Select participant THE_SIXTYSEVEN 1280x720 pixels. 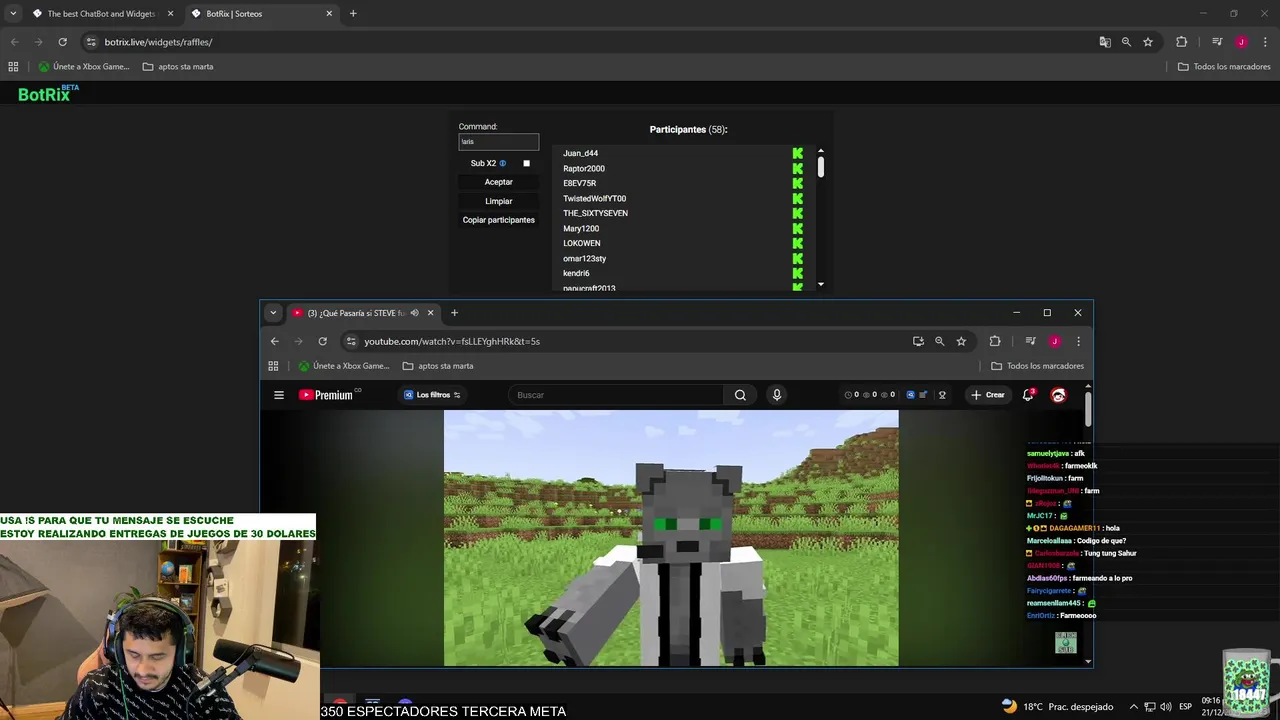[x=595, y=213]
